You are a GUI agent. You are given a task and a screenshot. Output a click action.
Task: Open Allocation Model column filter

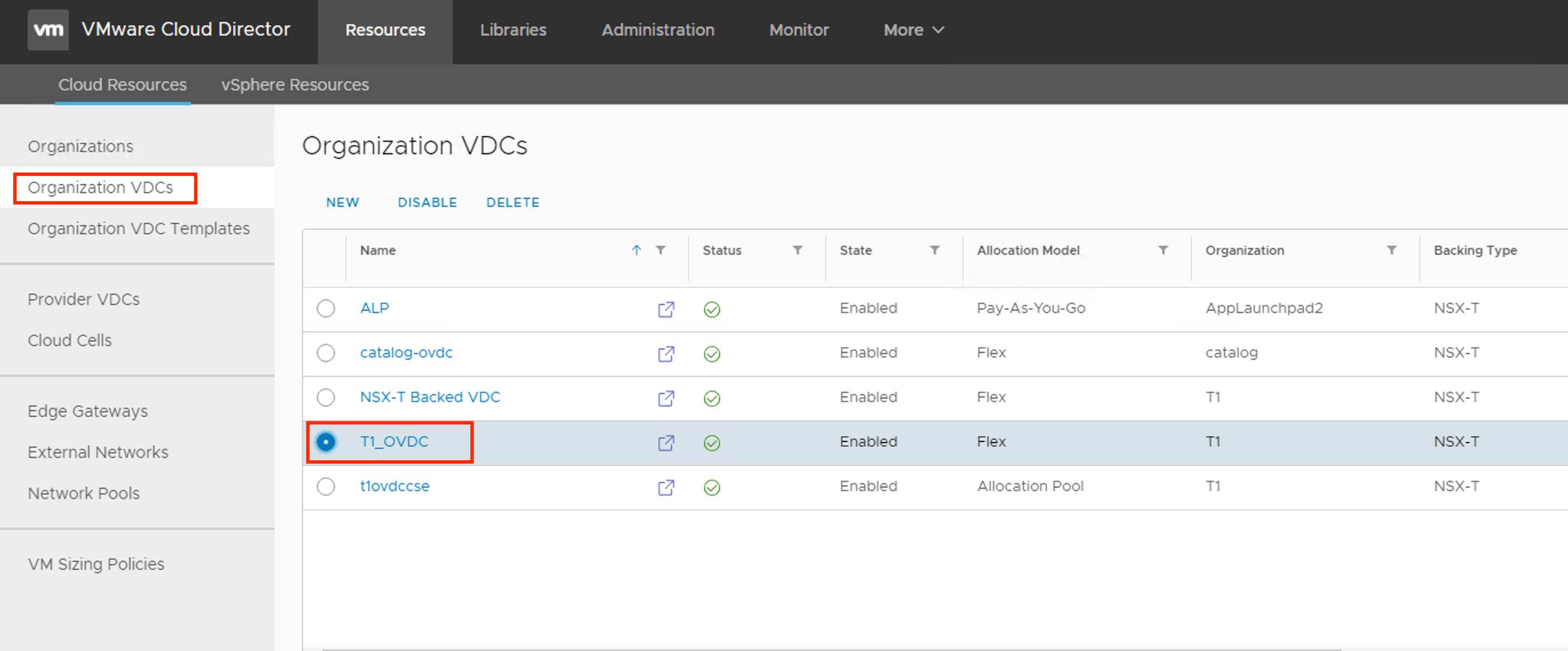(1163, 250)
